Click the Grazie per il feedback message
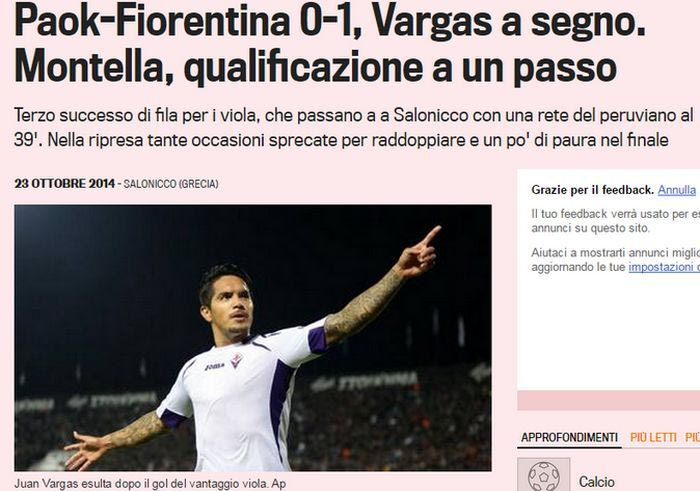Screen dimensions: 700x491 592,190
